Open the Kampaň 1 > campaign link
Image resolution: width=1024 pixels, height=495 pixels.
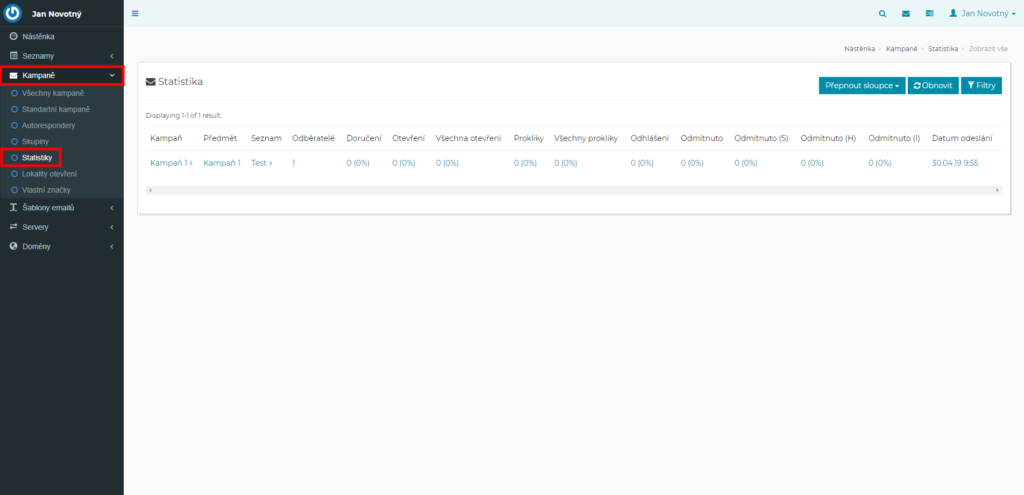[171, 163]
